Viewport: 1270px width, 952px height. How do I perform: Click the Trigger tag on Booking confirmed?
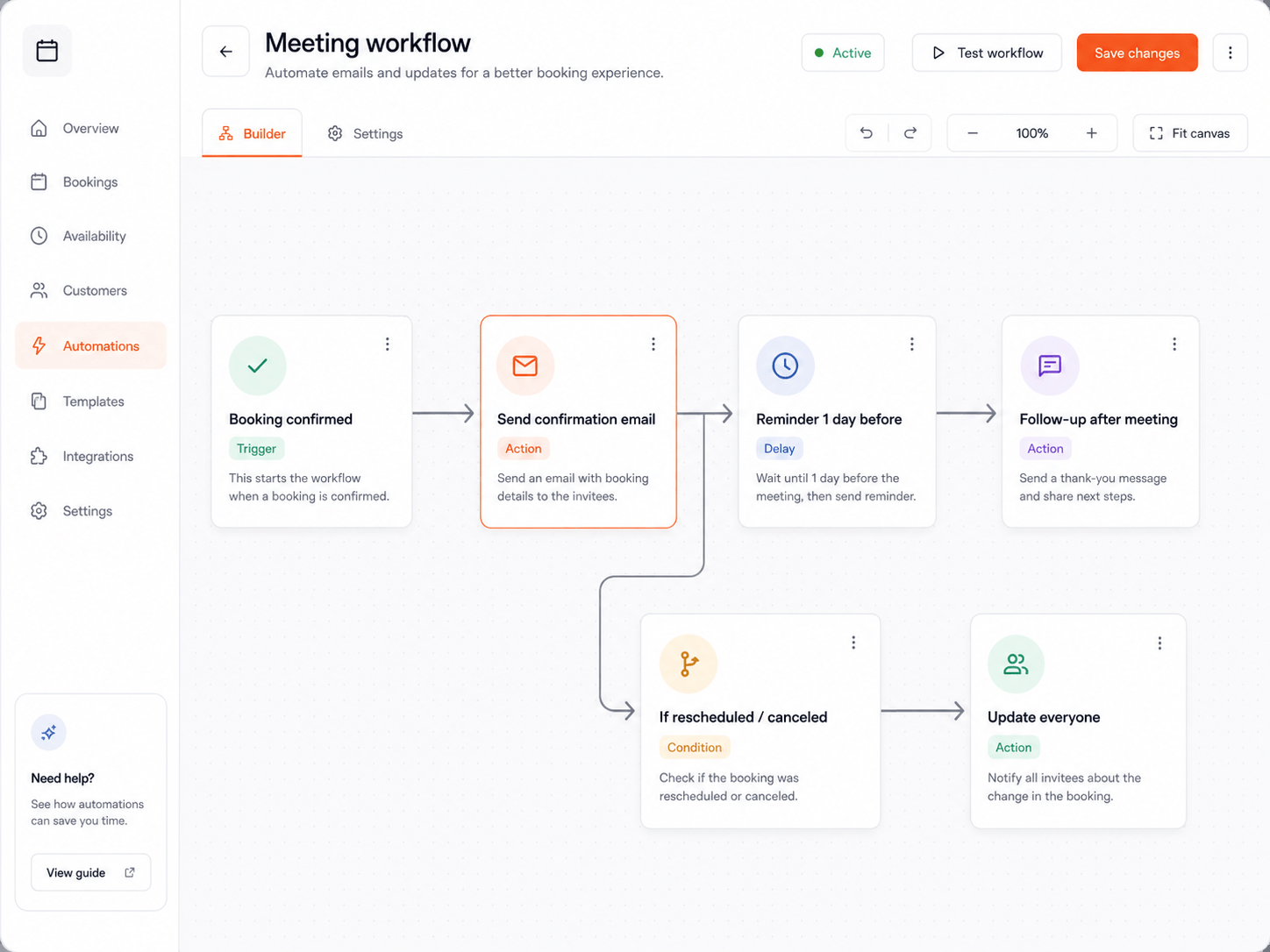pyautogui.click(x=256, y=449)
